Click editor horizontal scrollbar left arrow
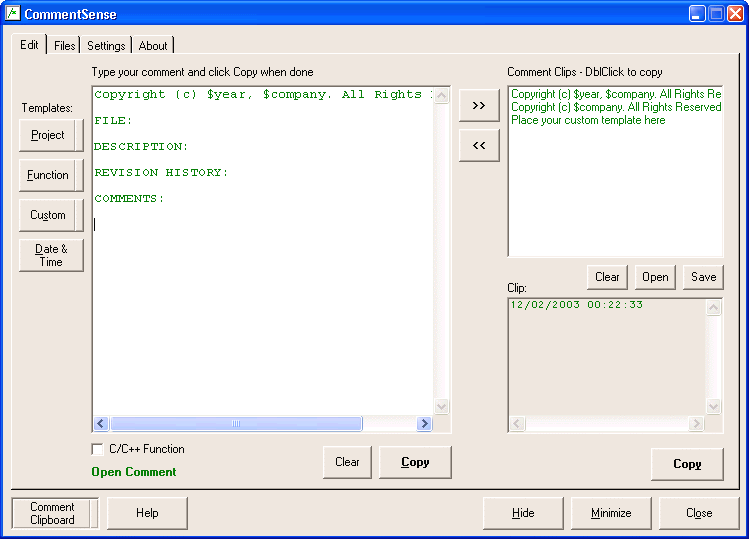This screenshot has height=539, width=749. 101,423
